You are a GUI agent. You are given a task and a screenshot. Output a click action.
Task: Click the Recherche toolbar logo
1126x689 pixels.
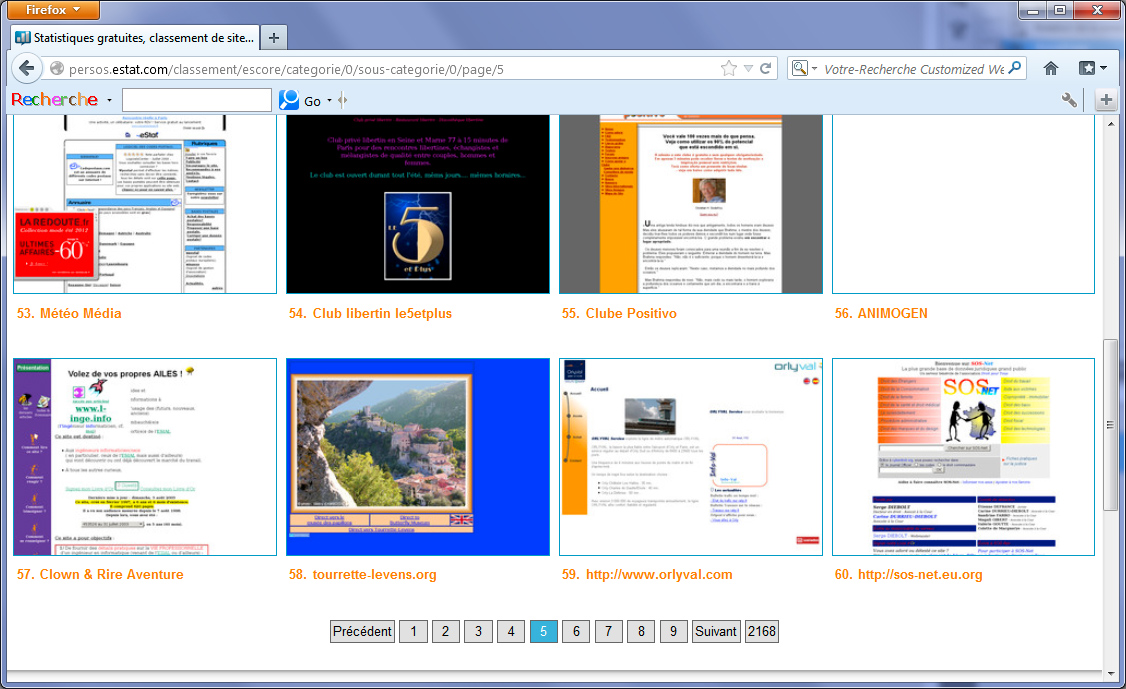pyautogui.click(x=55, y=100)
